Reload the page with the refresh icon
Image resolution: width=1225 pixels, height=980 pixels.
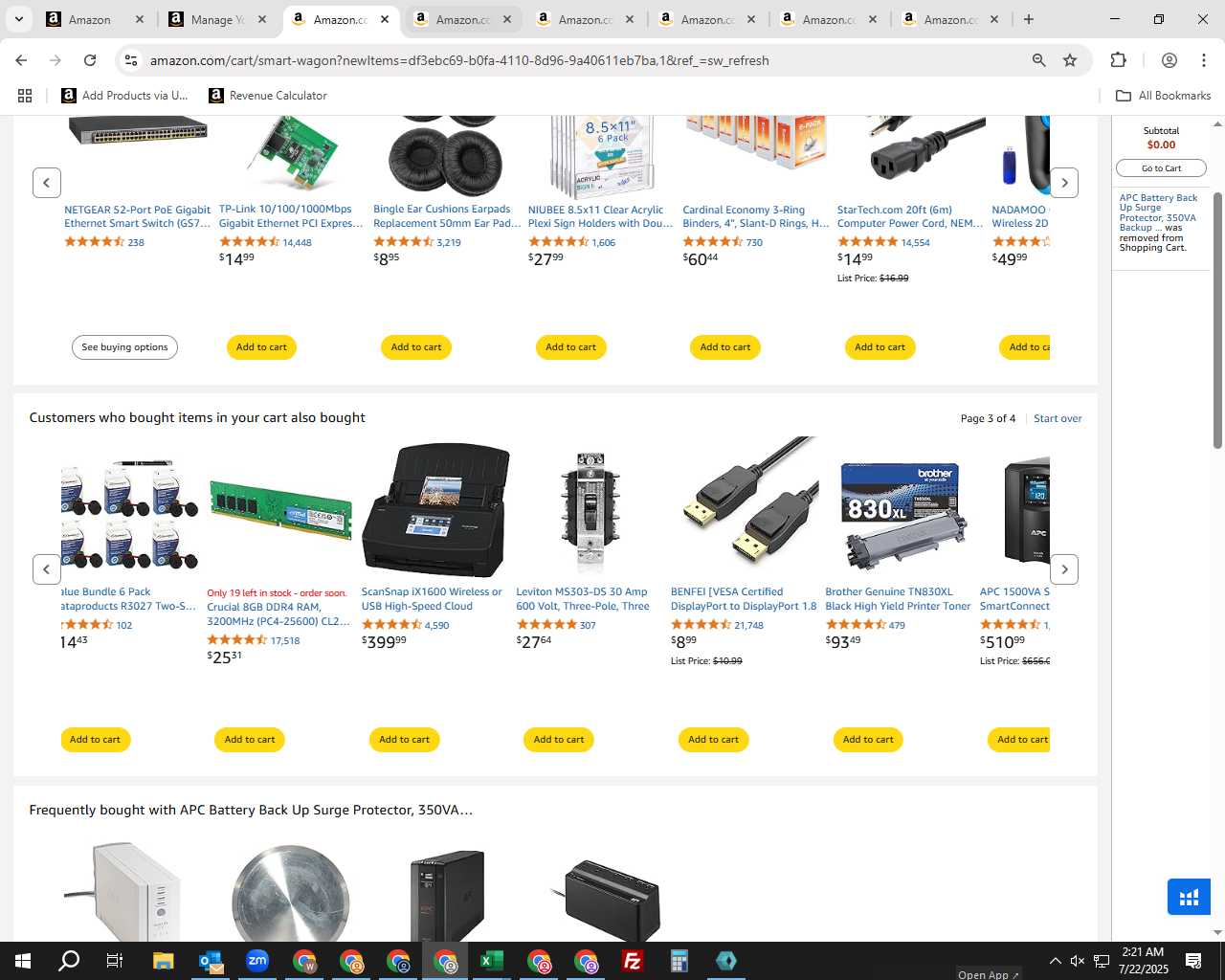[x=90, y=60]
